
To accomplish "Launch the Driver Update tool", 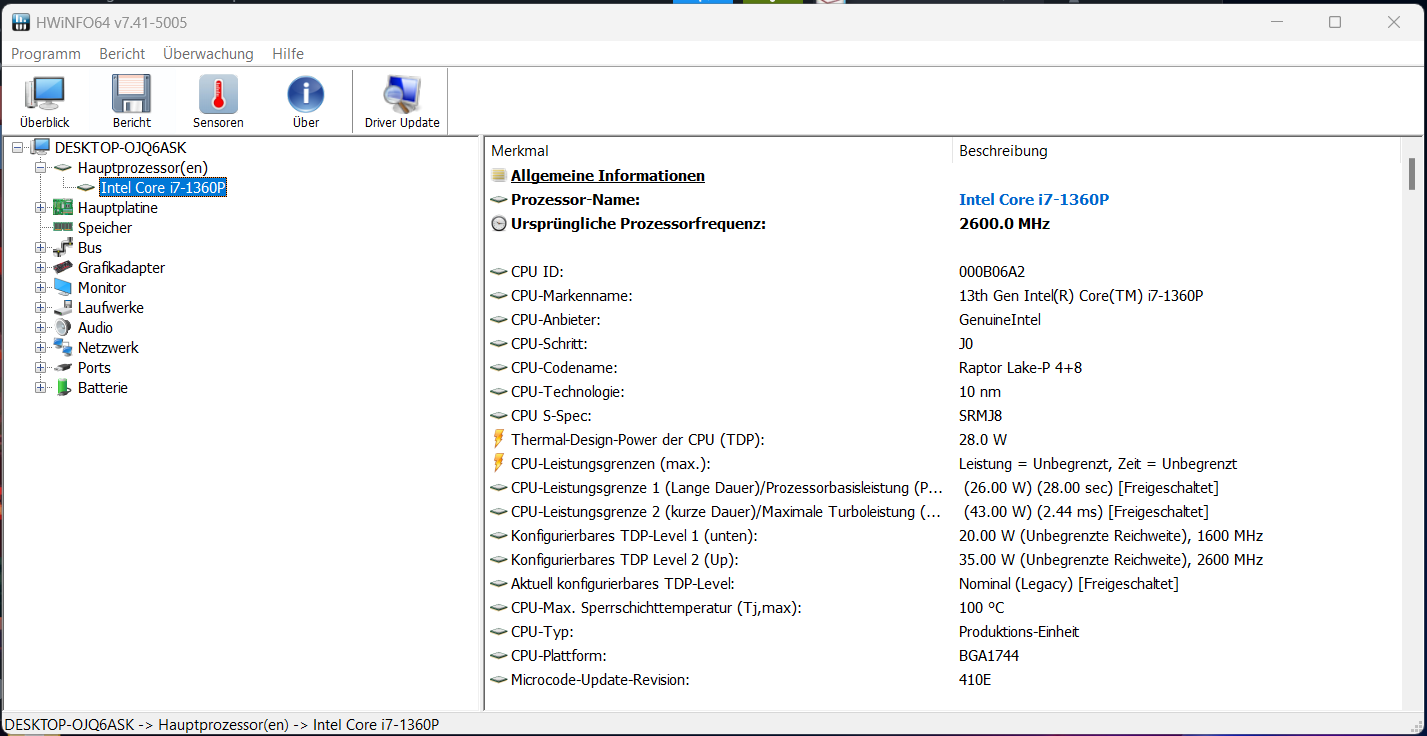I will [402, 102].
